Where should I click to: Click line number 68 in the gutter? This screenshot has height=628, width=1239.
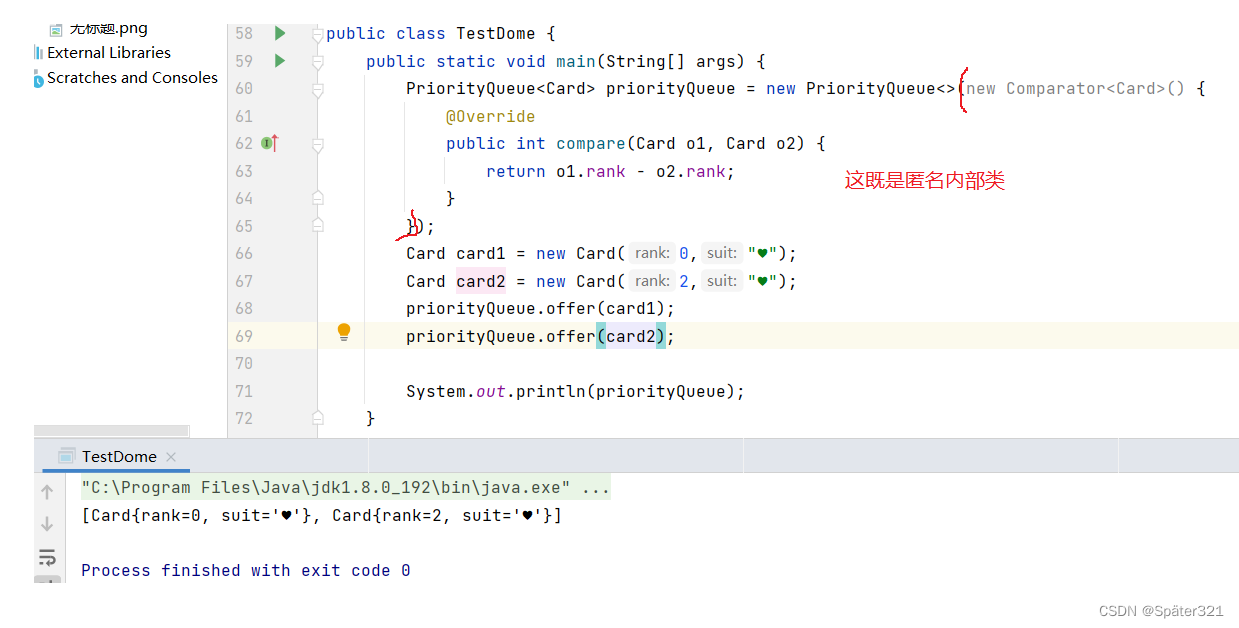coord(244,309)
